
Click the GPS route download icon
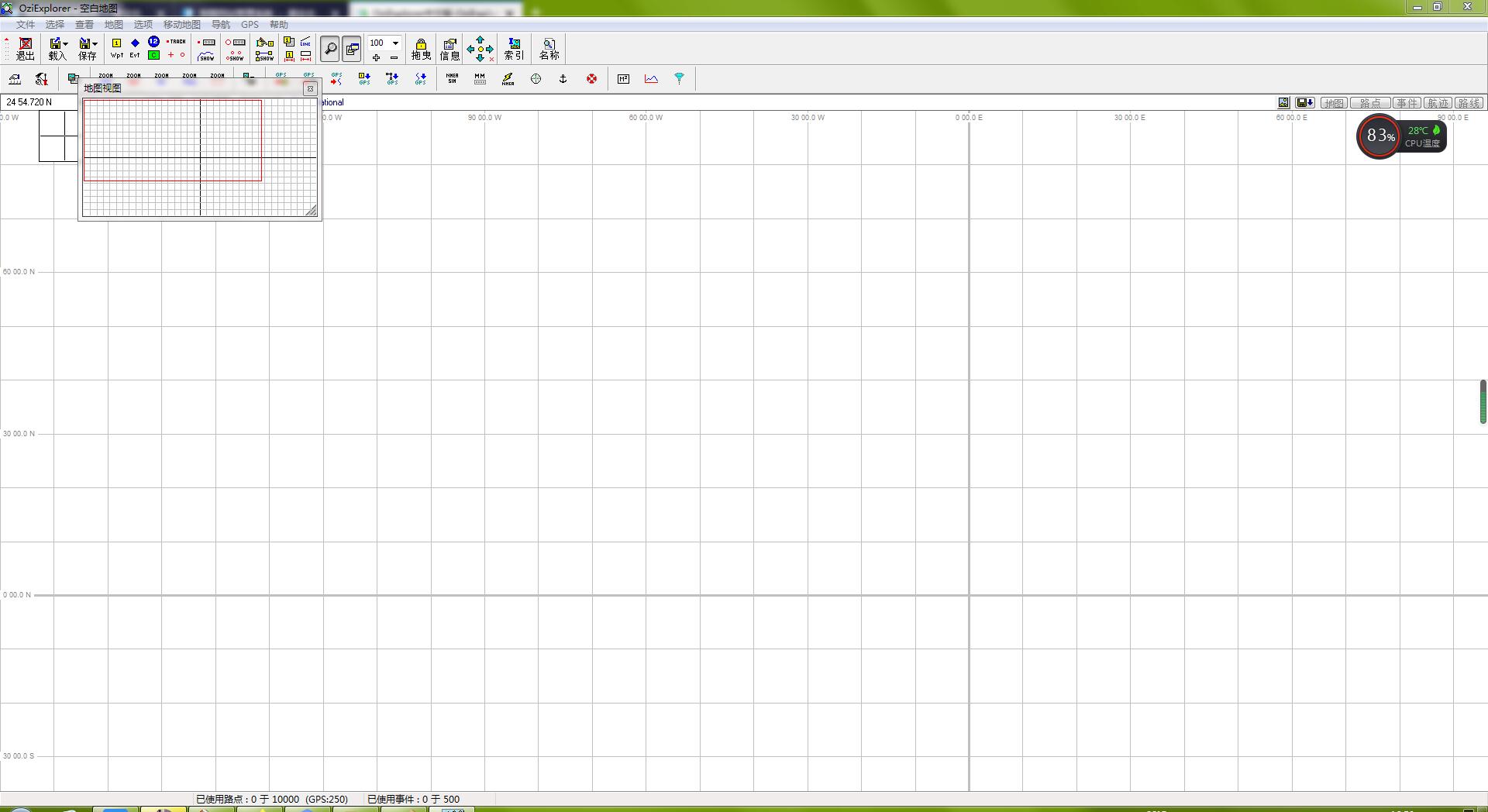pos(392,78)
